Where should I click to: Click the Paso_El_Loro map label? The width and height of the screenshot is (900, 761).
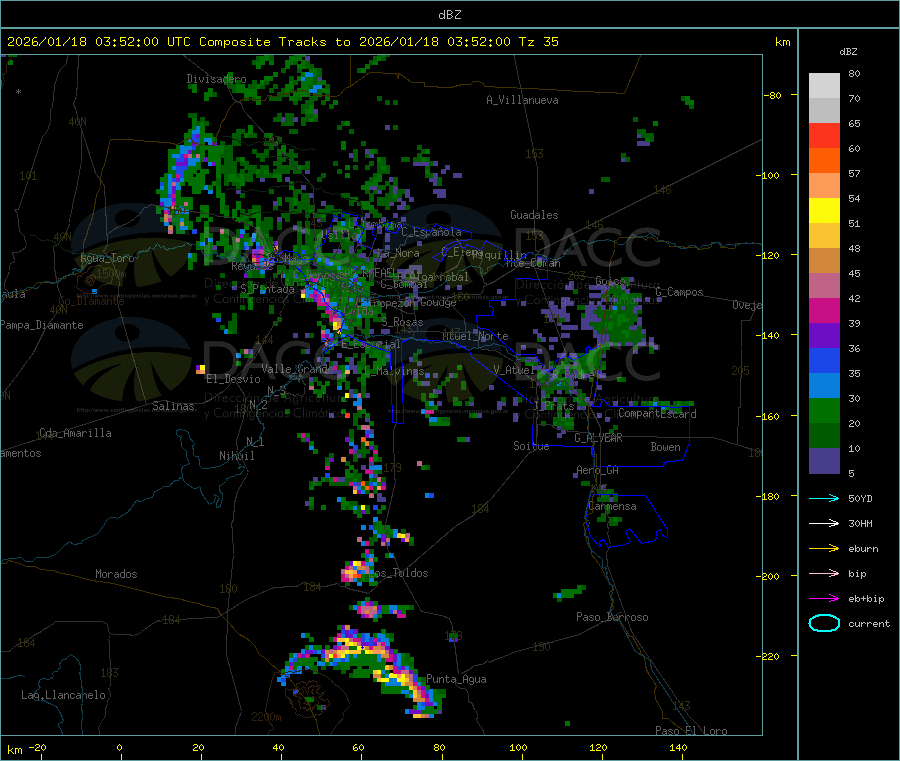(691, 731)
